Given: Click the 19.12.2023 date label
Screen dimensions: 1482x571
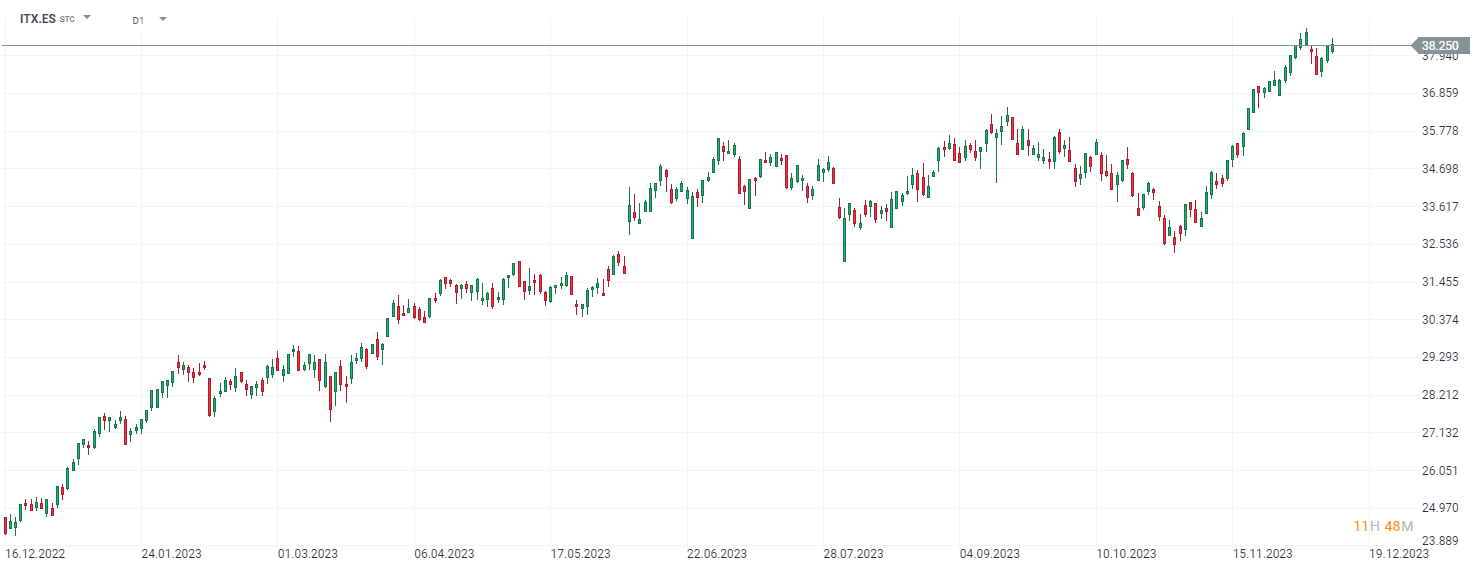Looking at the screenshot, I should (1399, 553).
